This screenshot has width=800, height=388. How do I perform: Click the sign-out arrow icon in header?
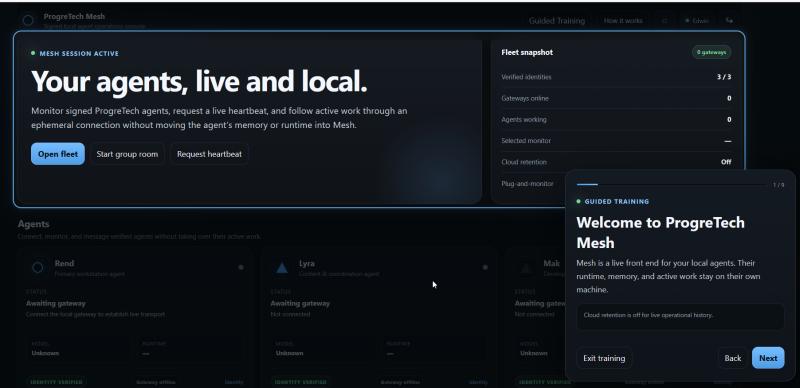pos(729,20)
